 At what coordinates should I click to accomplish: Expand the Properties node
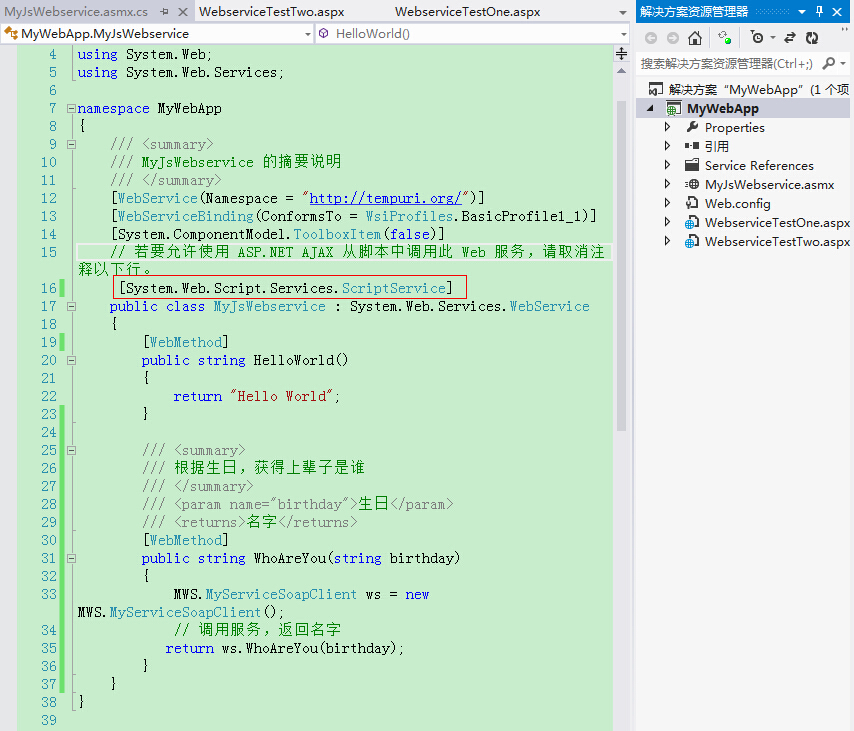pyautogui.click(x=668, y=127)
